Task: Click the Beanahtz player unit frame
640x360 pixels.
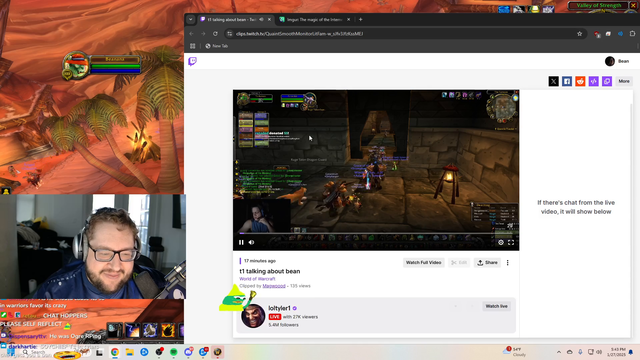Action: point(102,65)
